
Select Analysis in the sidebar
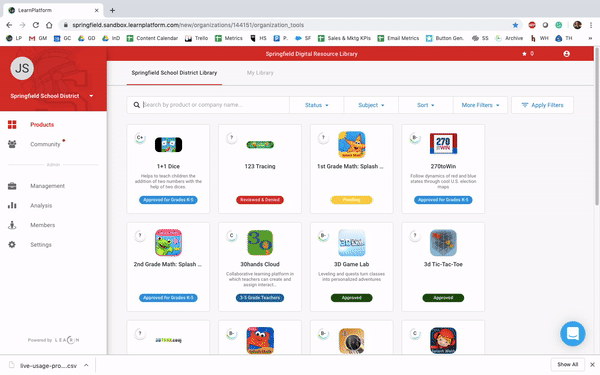coord(41,205)
